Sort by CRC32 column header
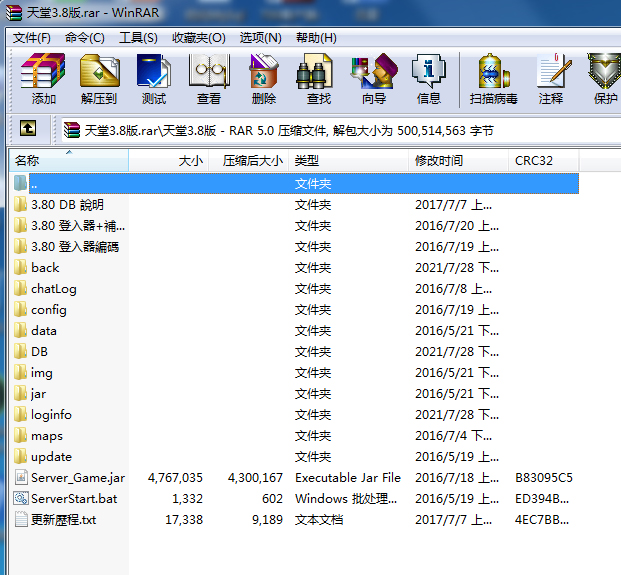The width and height of the screenshot is (621, 575). [544, 160]
